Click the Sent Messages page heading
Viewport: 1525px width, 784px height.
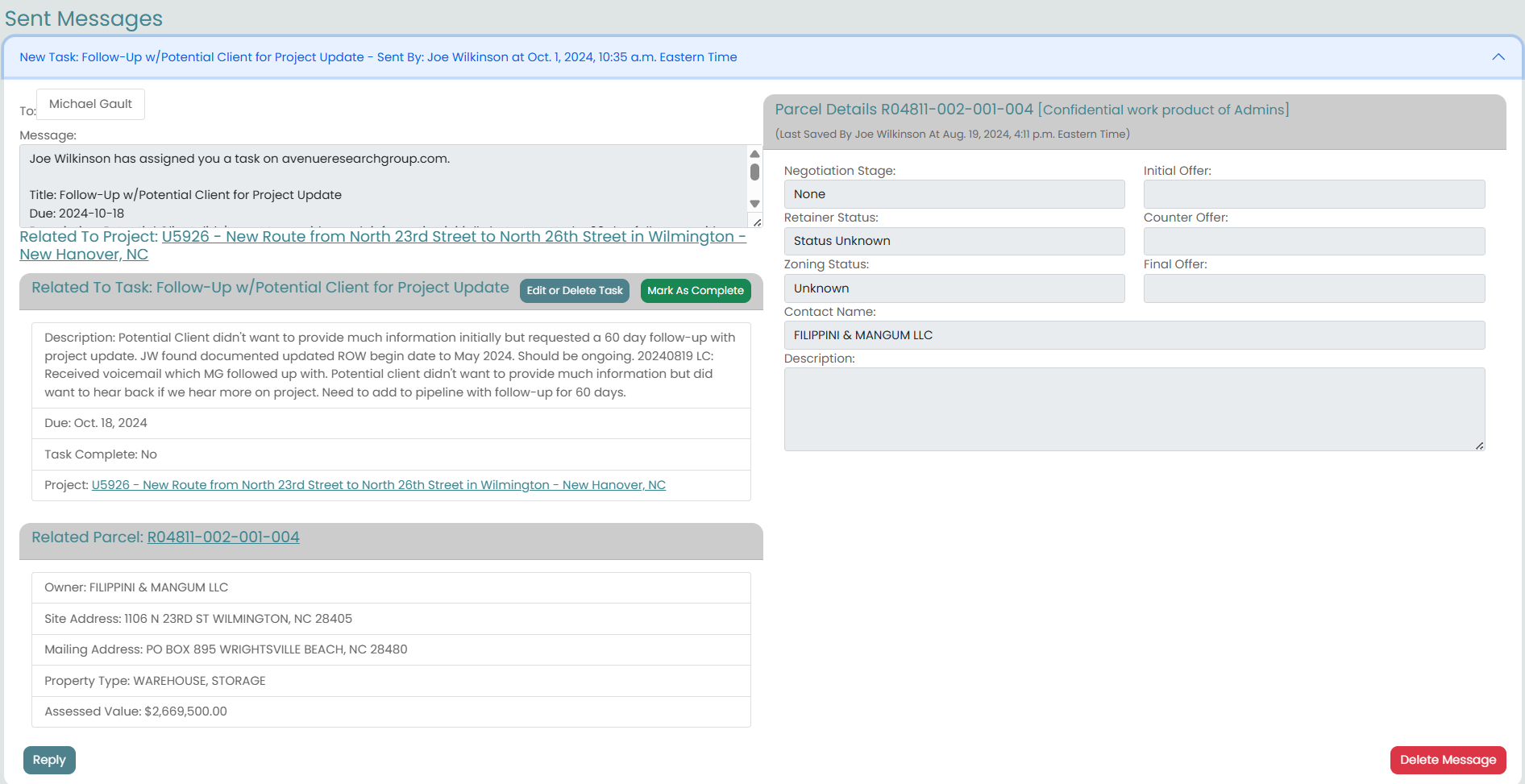[84, 18]
